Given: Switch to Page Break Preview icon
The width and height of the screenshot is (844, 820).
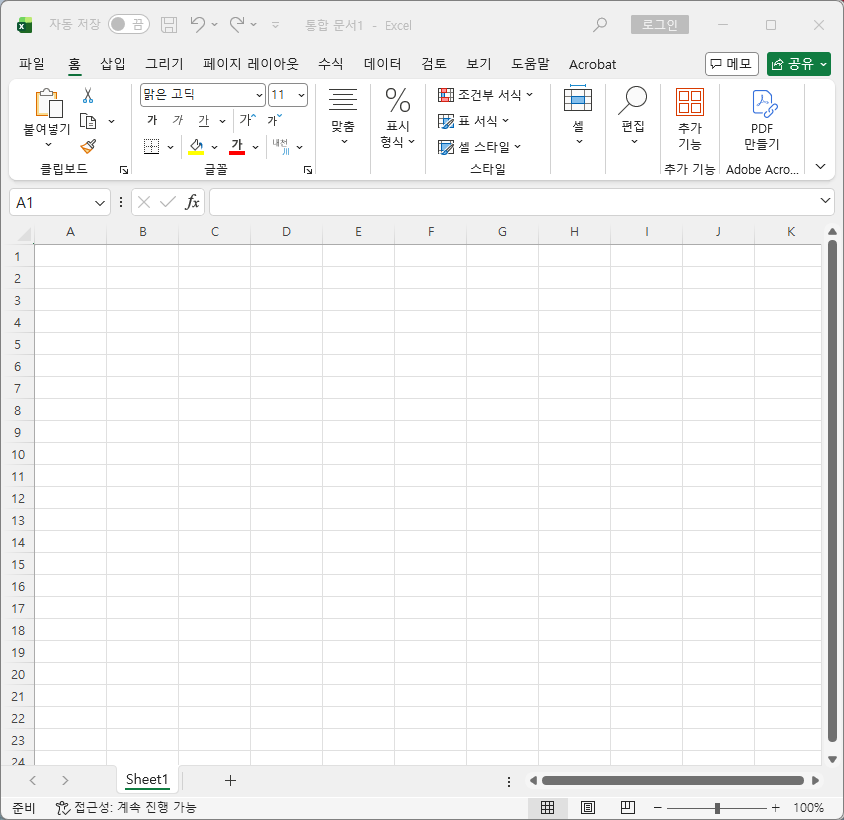Looking at the screenshot, I should [628, 807].
